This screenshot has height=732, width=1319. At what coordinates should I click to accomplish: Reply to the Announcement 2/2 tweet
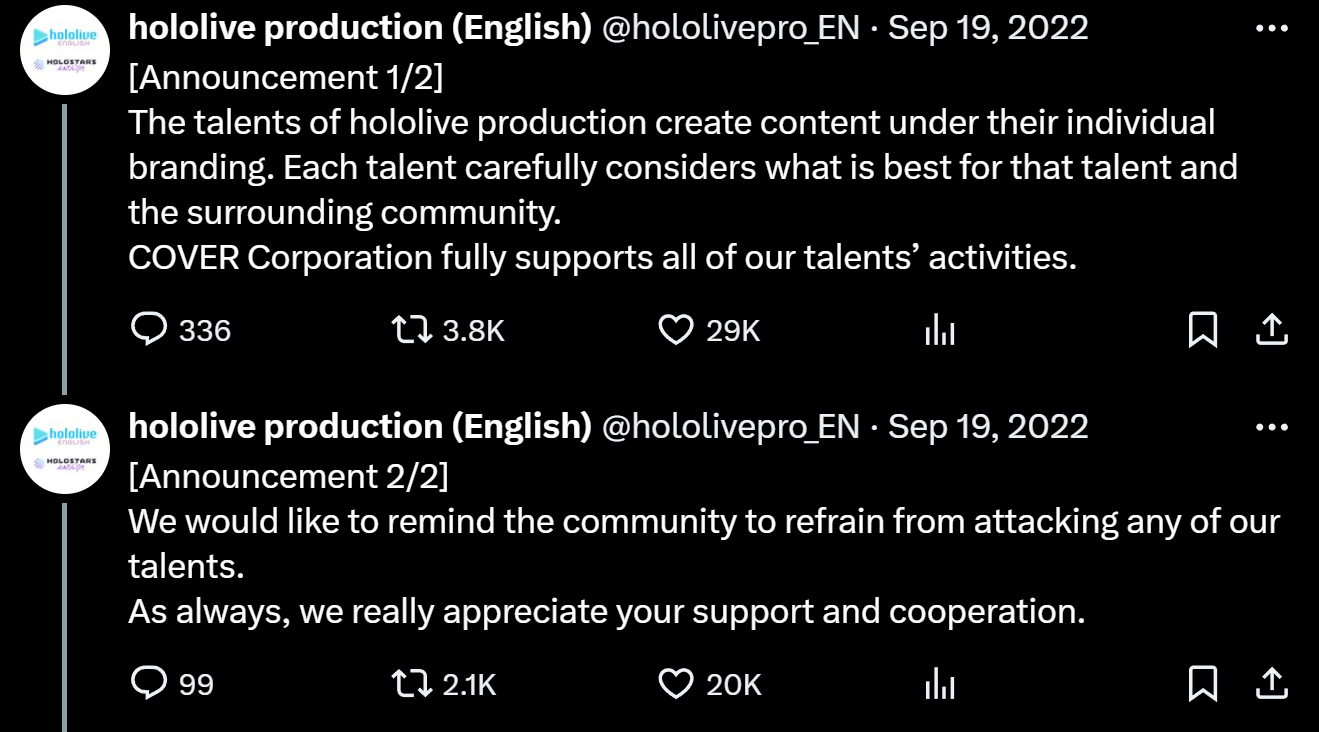click(149, 683)
